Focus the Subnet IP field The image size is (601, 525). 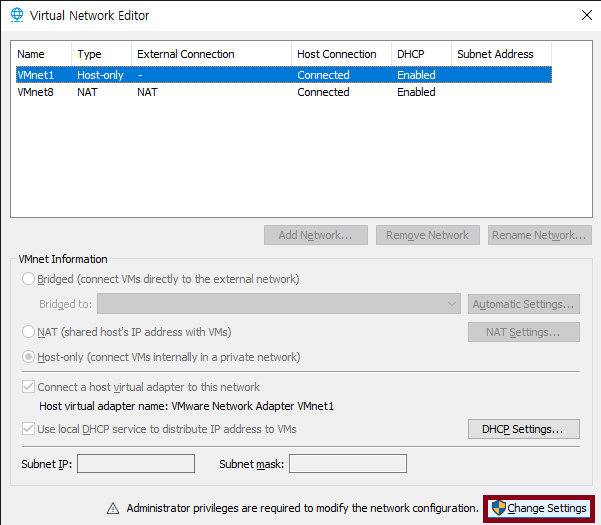[136, 464]
